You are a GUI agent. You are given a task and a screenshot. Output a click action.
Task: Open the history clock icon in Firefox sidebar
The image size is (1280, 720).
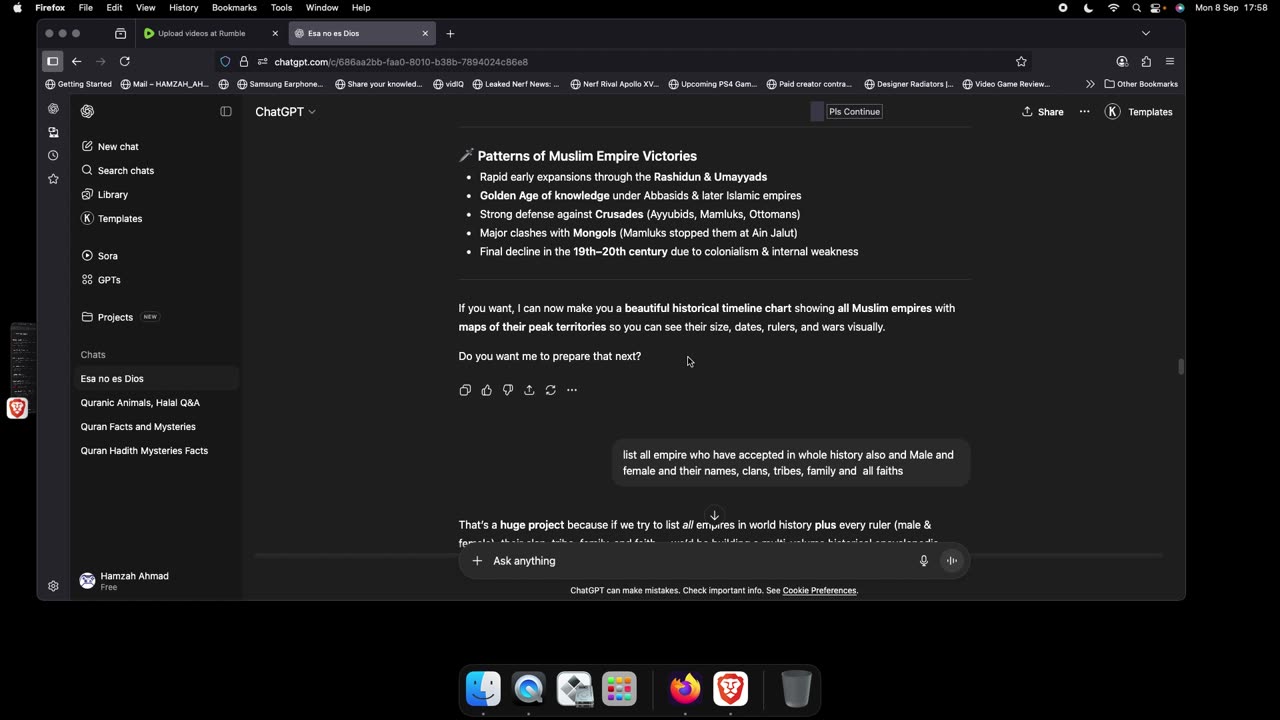[53, 155]
